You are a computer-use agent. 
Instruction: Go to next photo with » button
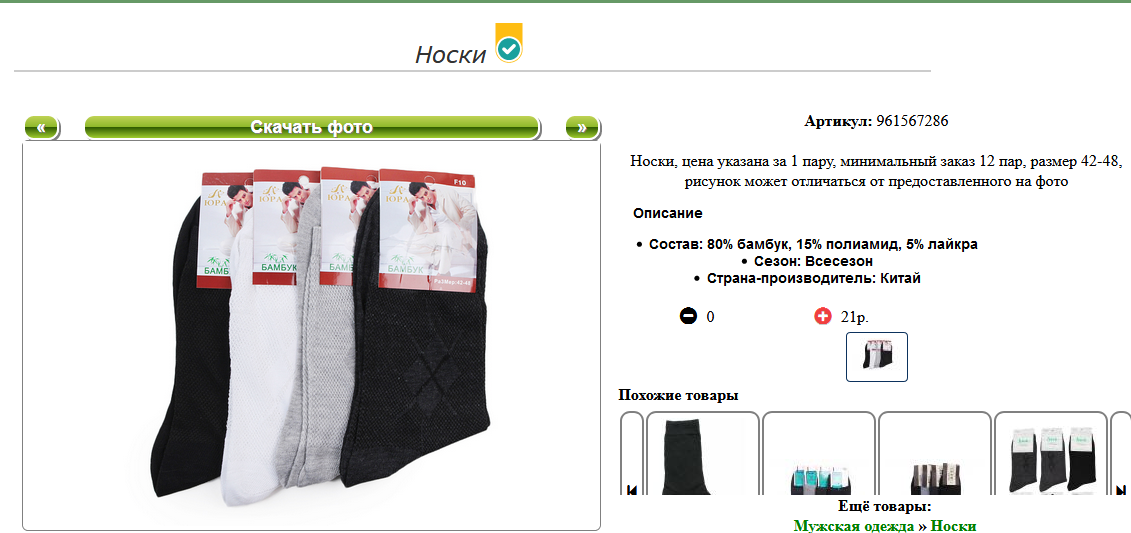(x=582, y=128)
